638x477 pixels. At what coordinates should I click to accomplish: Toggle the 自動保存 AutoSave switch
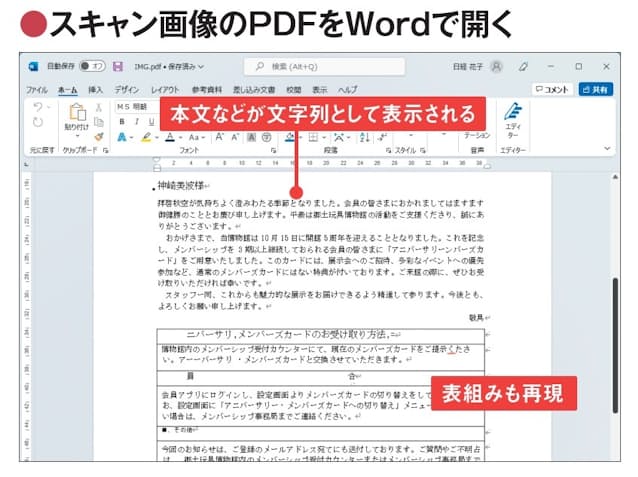tap(92, 66)
